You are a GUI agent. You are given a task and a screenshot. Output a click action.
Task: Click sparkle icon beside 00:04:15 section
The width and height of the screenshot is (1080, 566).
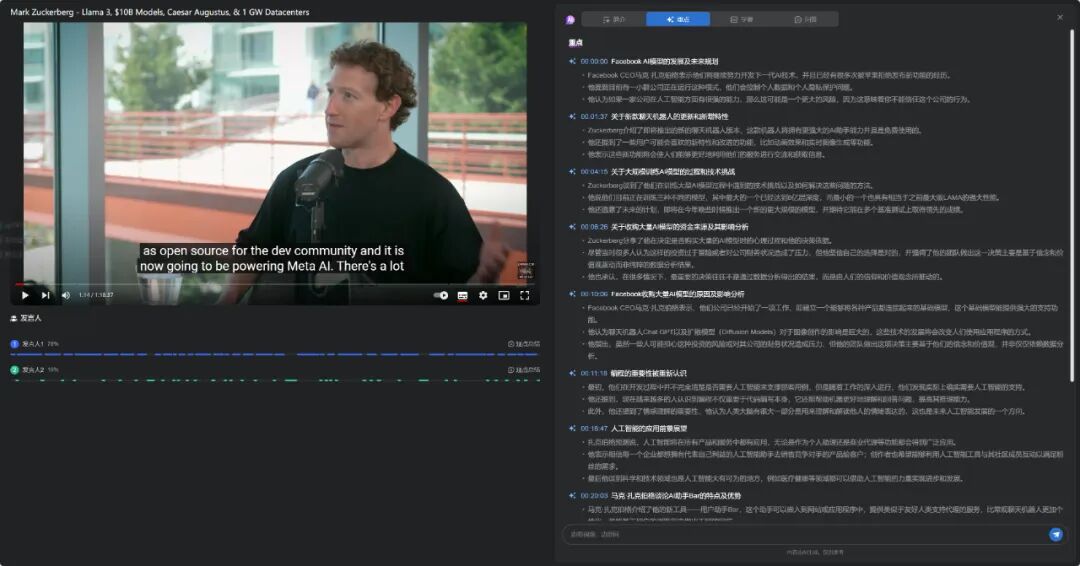572,171
